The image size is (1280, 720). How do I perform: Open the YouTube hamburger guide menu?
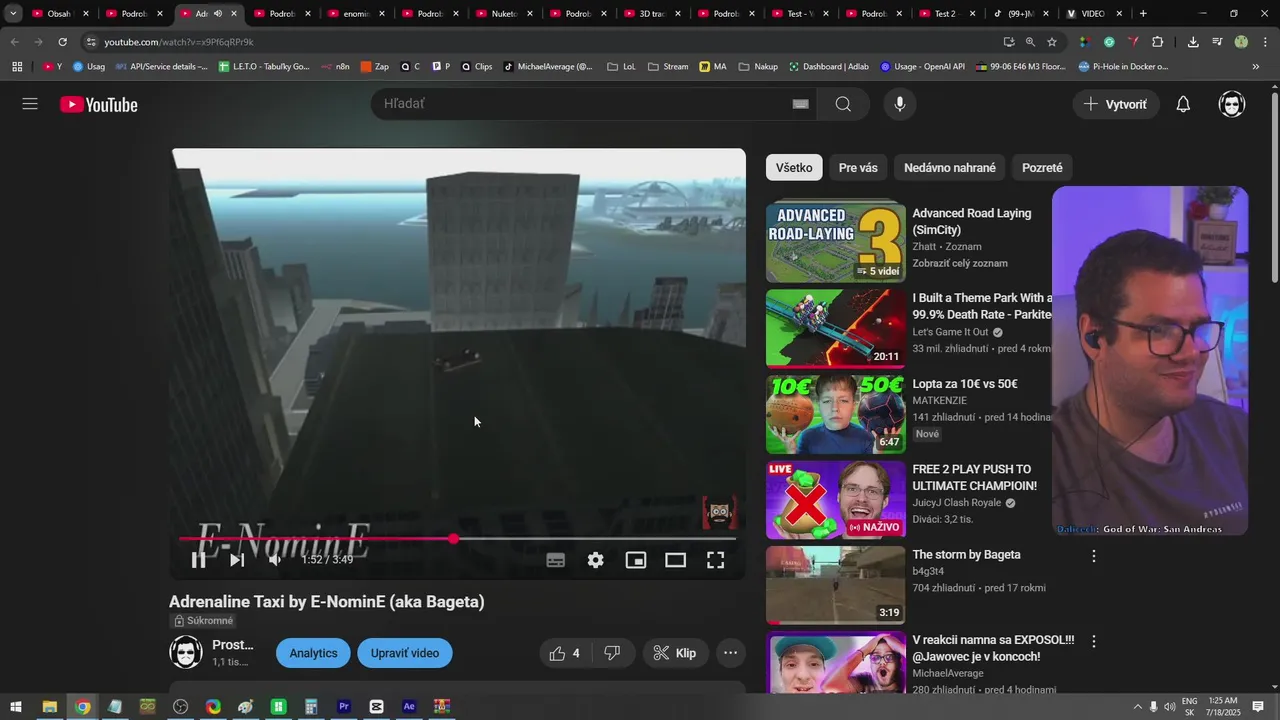[x=30, y=104]
